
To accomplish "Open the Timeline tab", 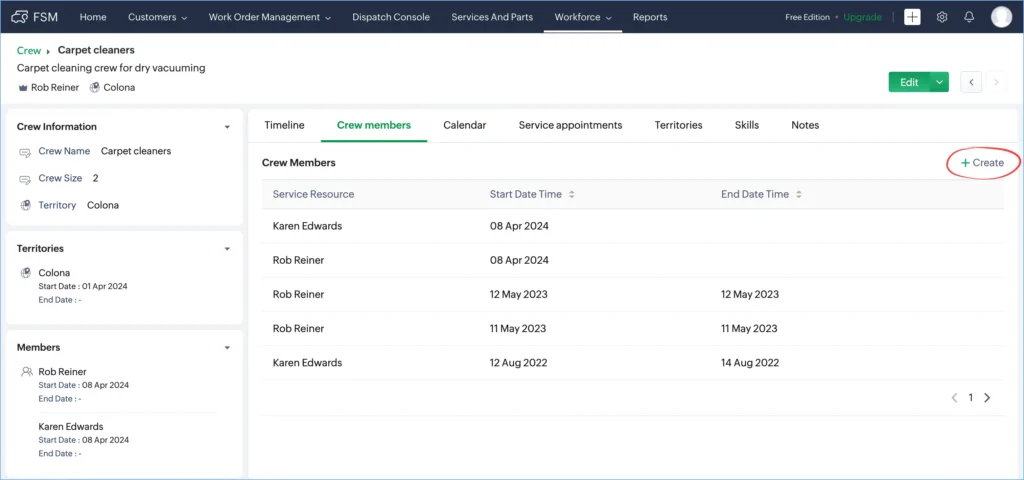I will pyautogui.click(x=284, y=125).
